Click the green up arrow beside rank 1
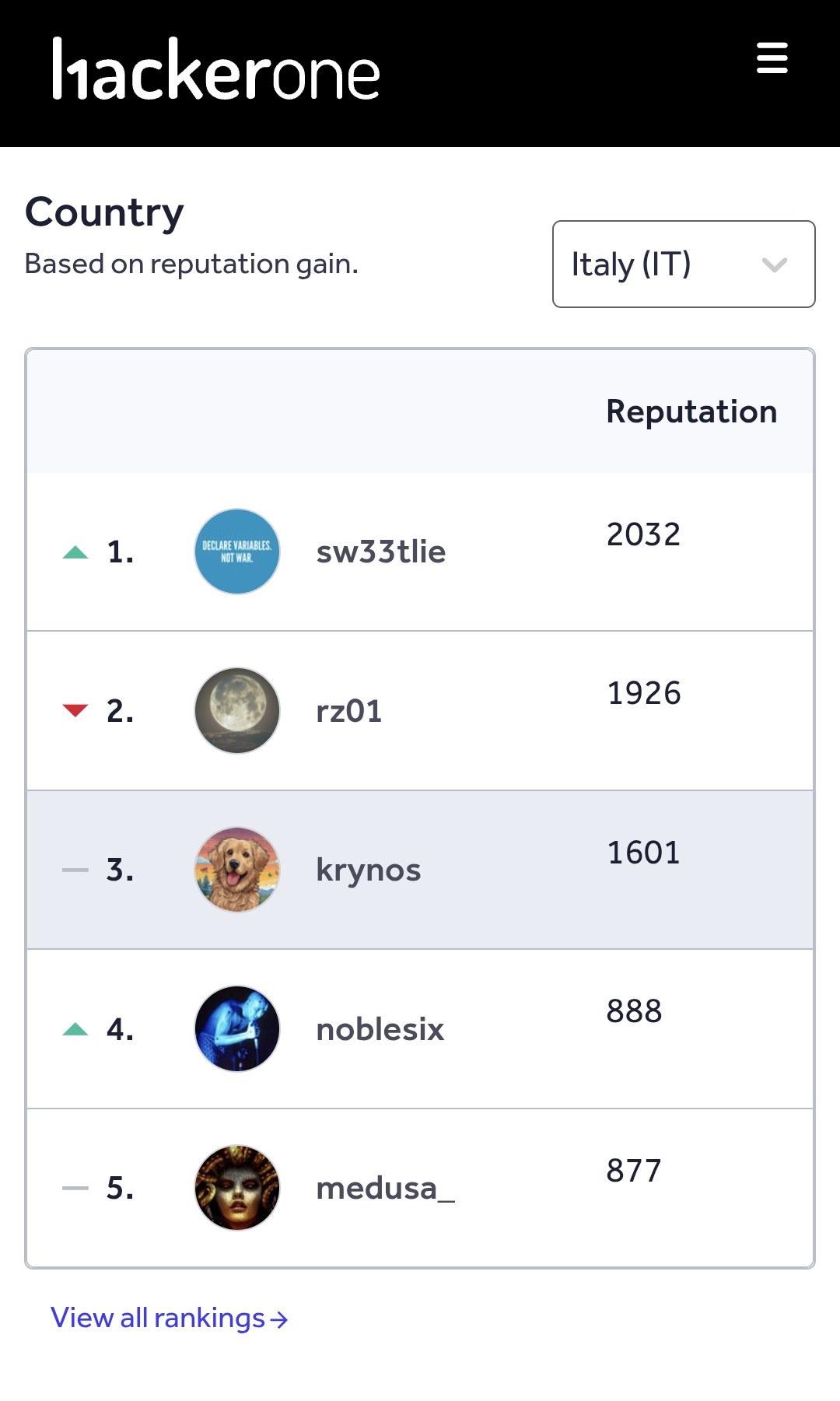This screenshot has width=840, height=1401. (x=75, y=552)
